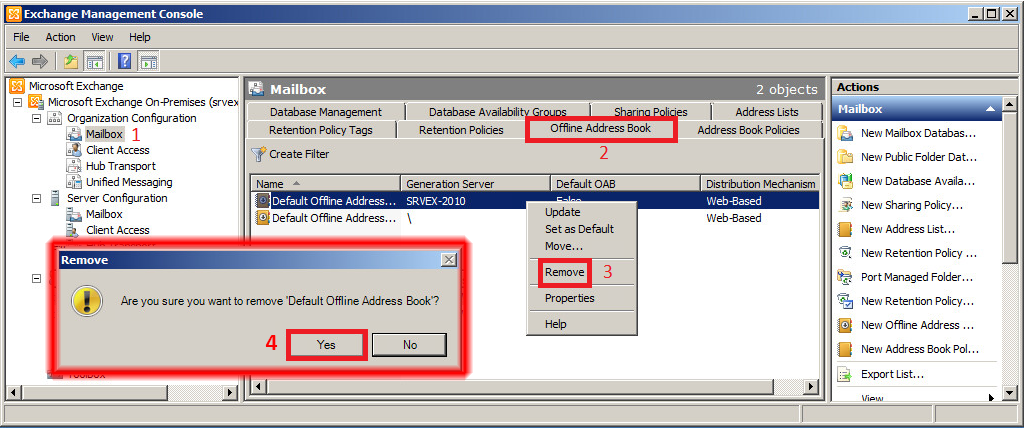Click the New Address Book Policy action icon
This screenshot has height=428, width=1024.
(846, 349)
